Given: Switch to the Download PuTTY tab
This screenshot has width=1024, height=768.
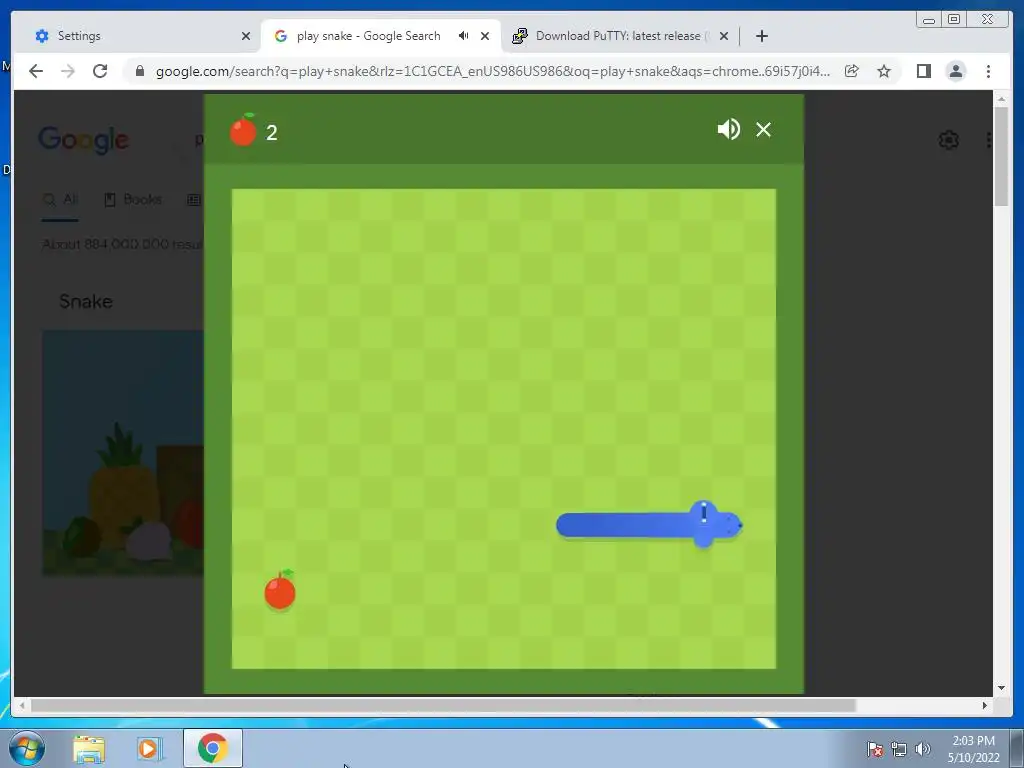Looking at the screenshot, I should 618,36.
